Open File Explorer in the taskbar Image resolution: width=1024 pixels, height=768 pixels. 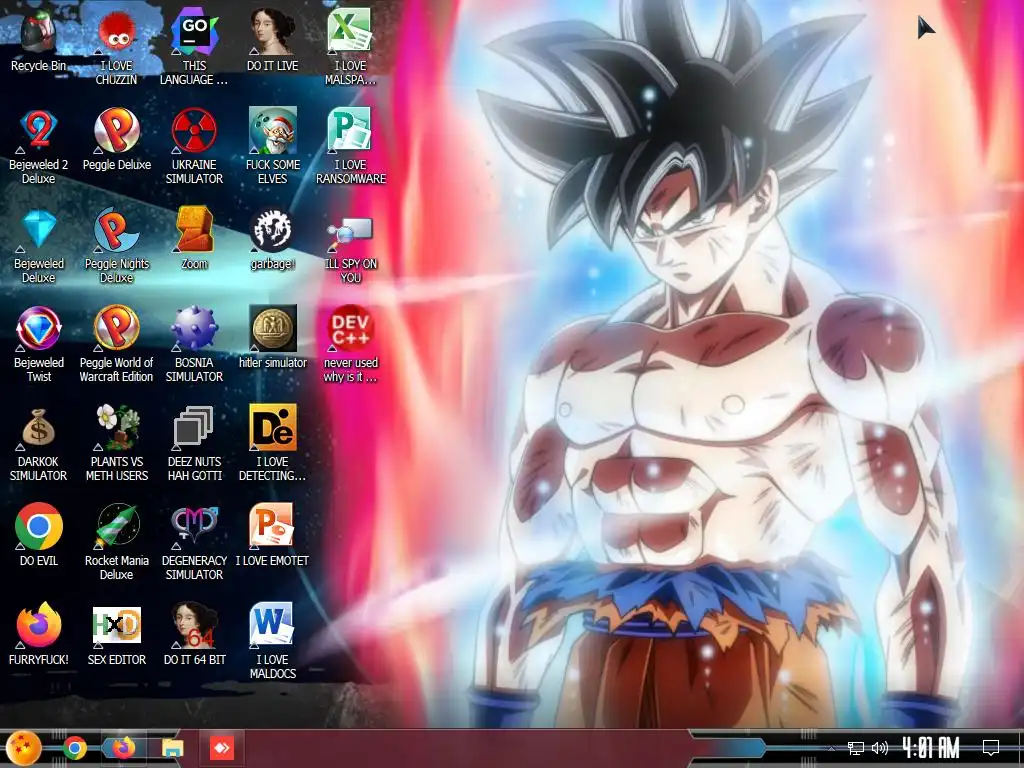172,749
